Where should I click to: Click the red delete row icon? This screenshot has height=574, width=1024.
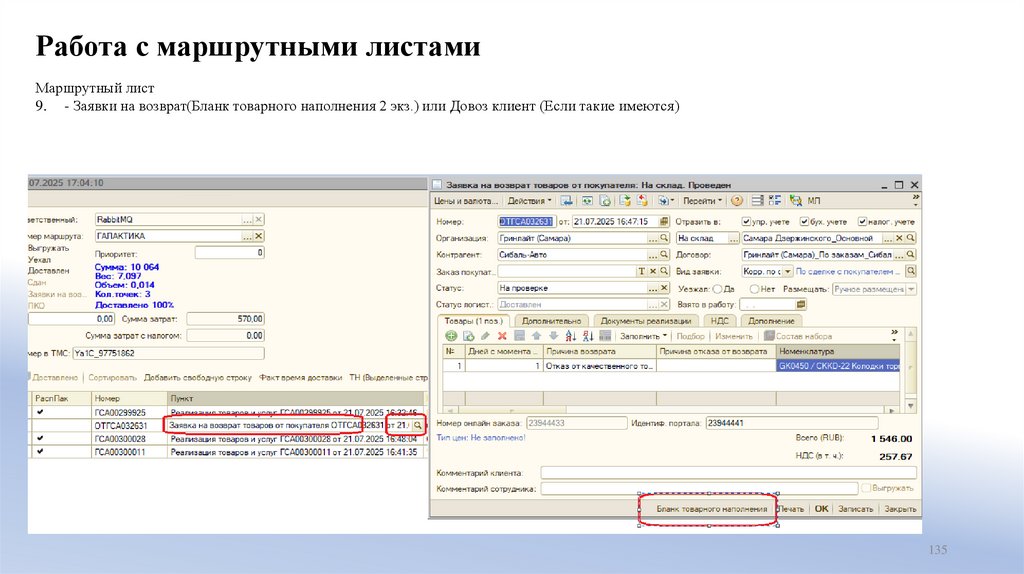(503, 336)
